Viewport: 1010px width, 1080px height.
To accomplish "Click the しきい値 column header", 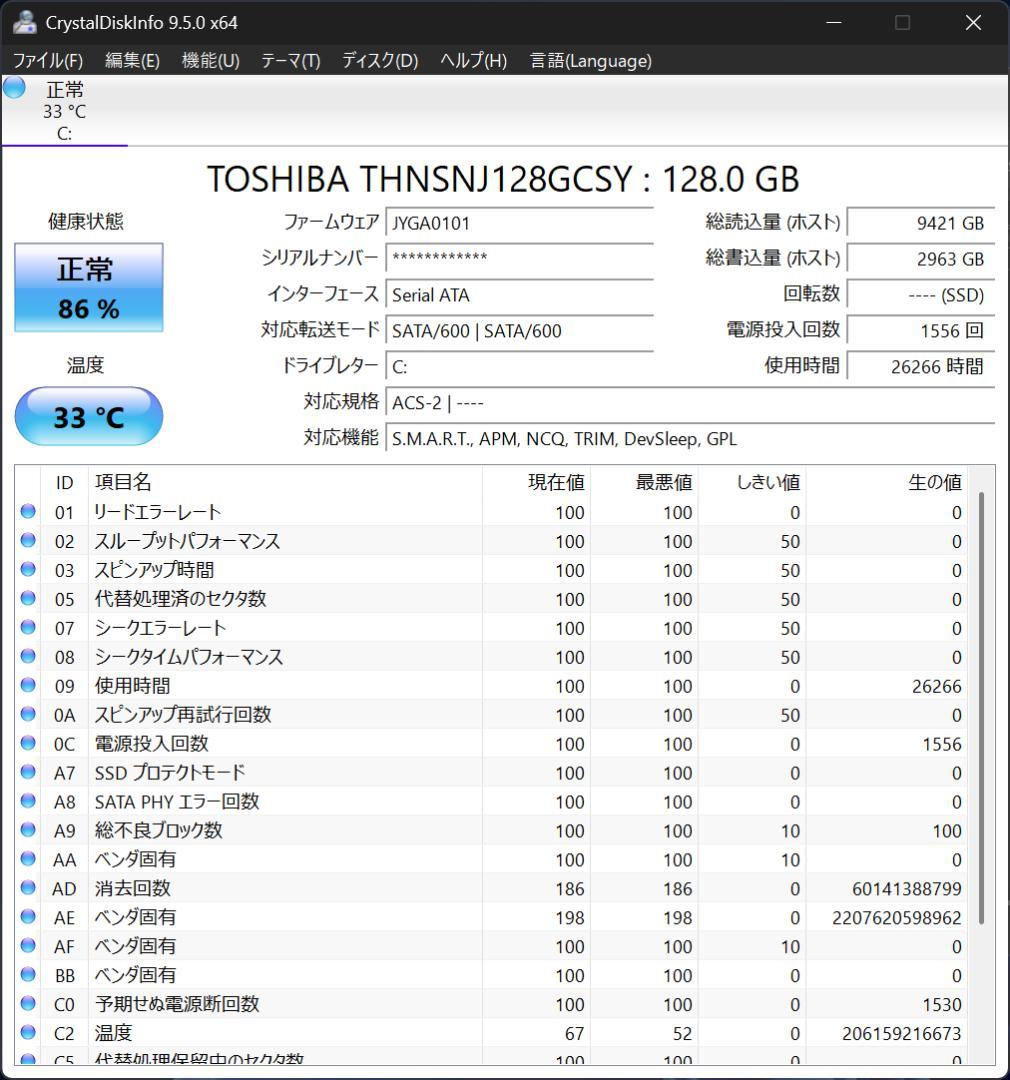I will [x=752, y=482].
